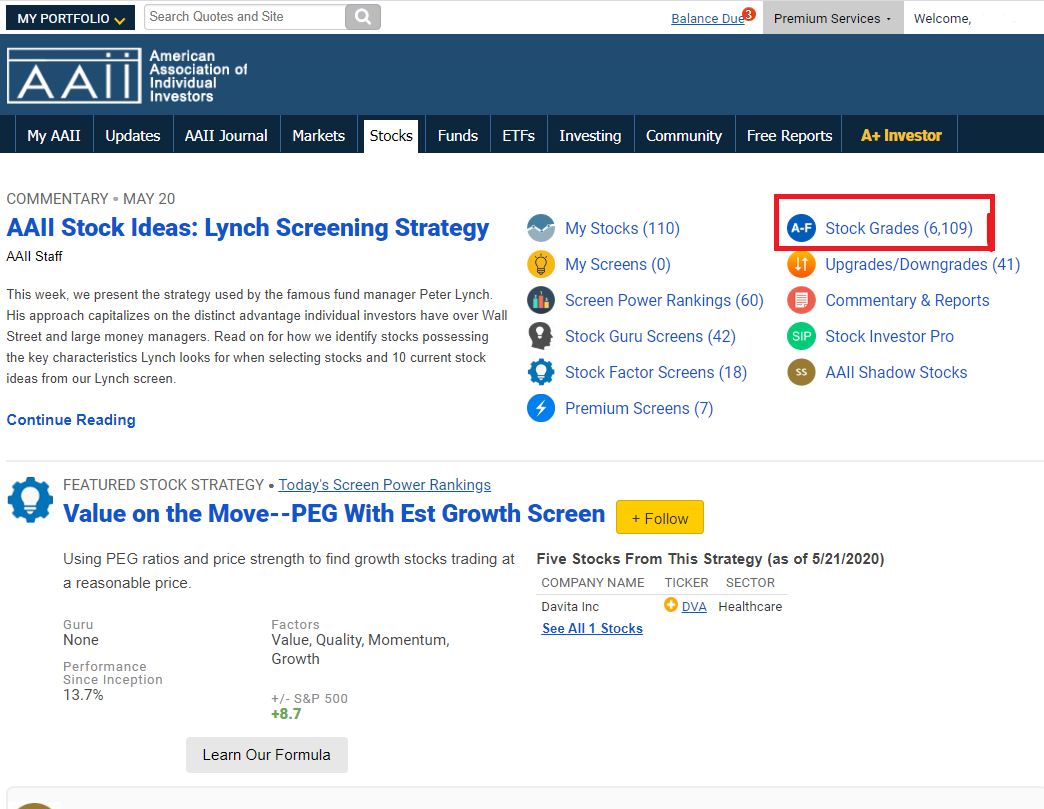Click the AAII Staff author name
Screen dimensions: 1044x809
35,256
